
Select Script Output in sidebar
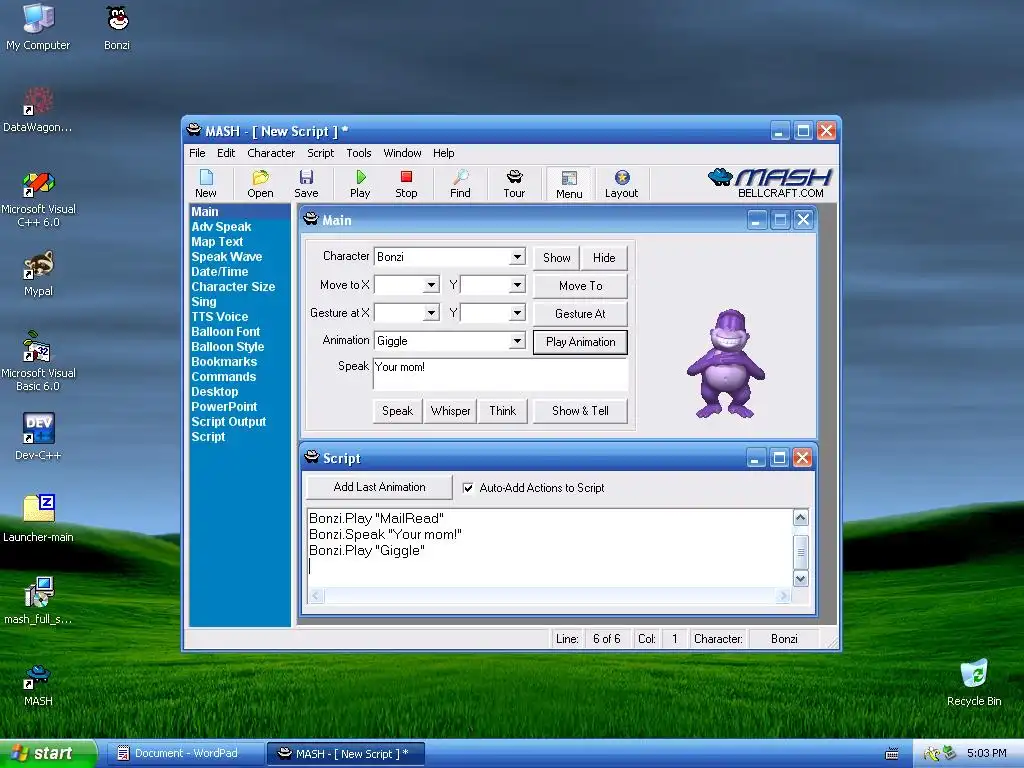tap(229, 422)
